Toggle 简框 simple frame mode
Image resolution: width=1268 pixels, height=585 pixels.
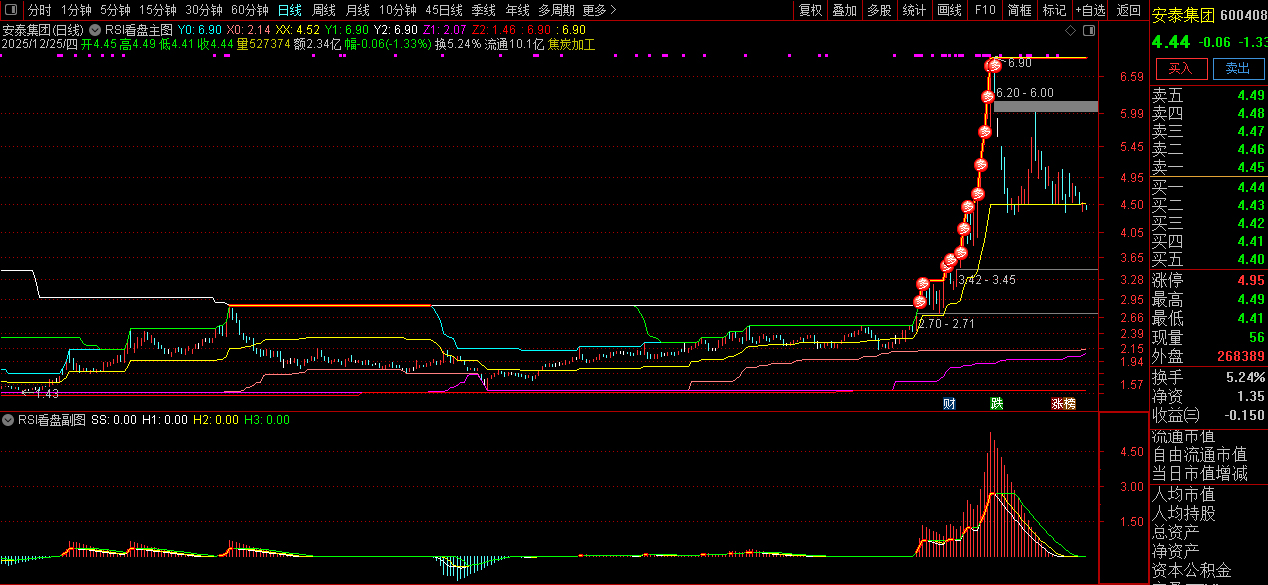[x=1019, y=10]
